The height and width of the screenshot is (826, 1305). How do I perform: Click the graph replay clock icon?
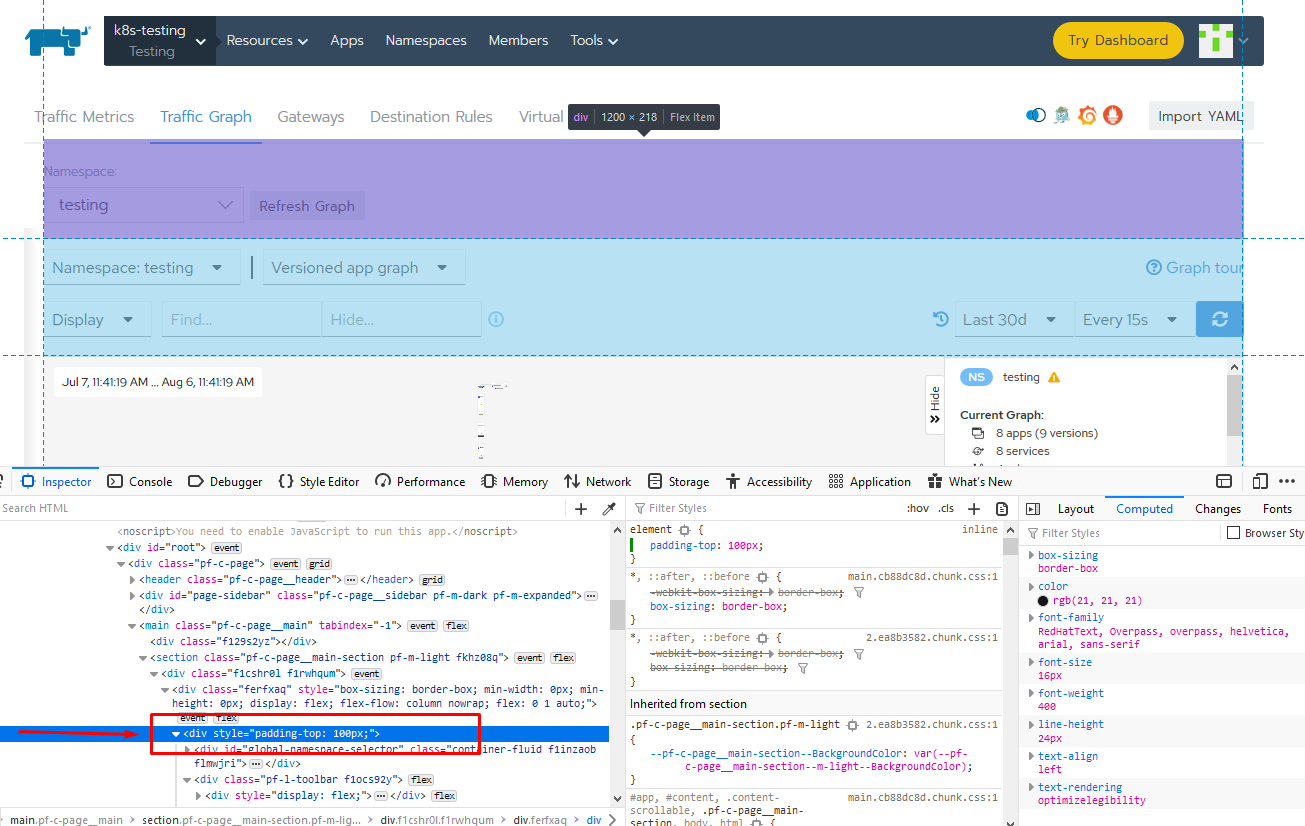940,318
